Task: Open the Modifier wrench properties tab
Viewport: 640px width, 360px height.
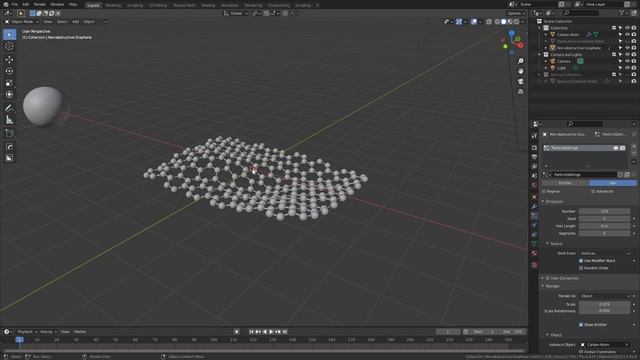Action: click(534, 206)
